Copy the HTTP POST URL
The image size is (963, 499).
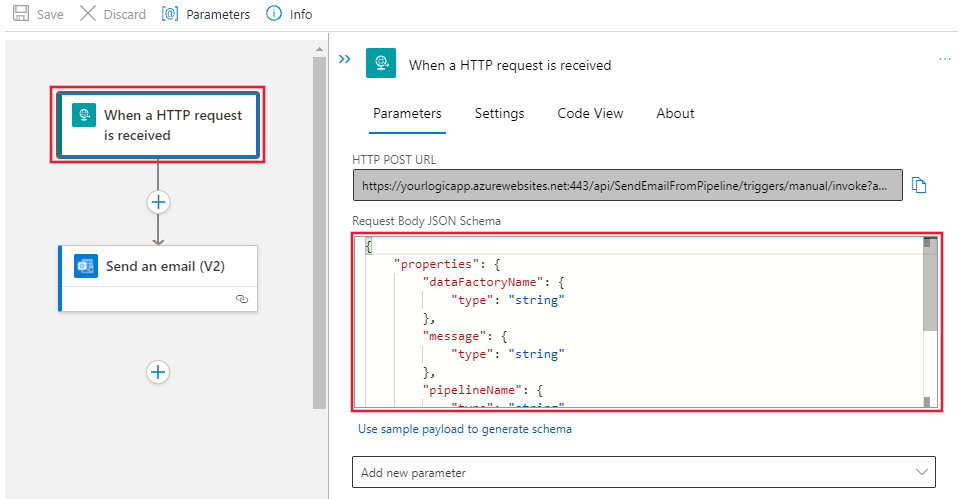(920, 185)
